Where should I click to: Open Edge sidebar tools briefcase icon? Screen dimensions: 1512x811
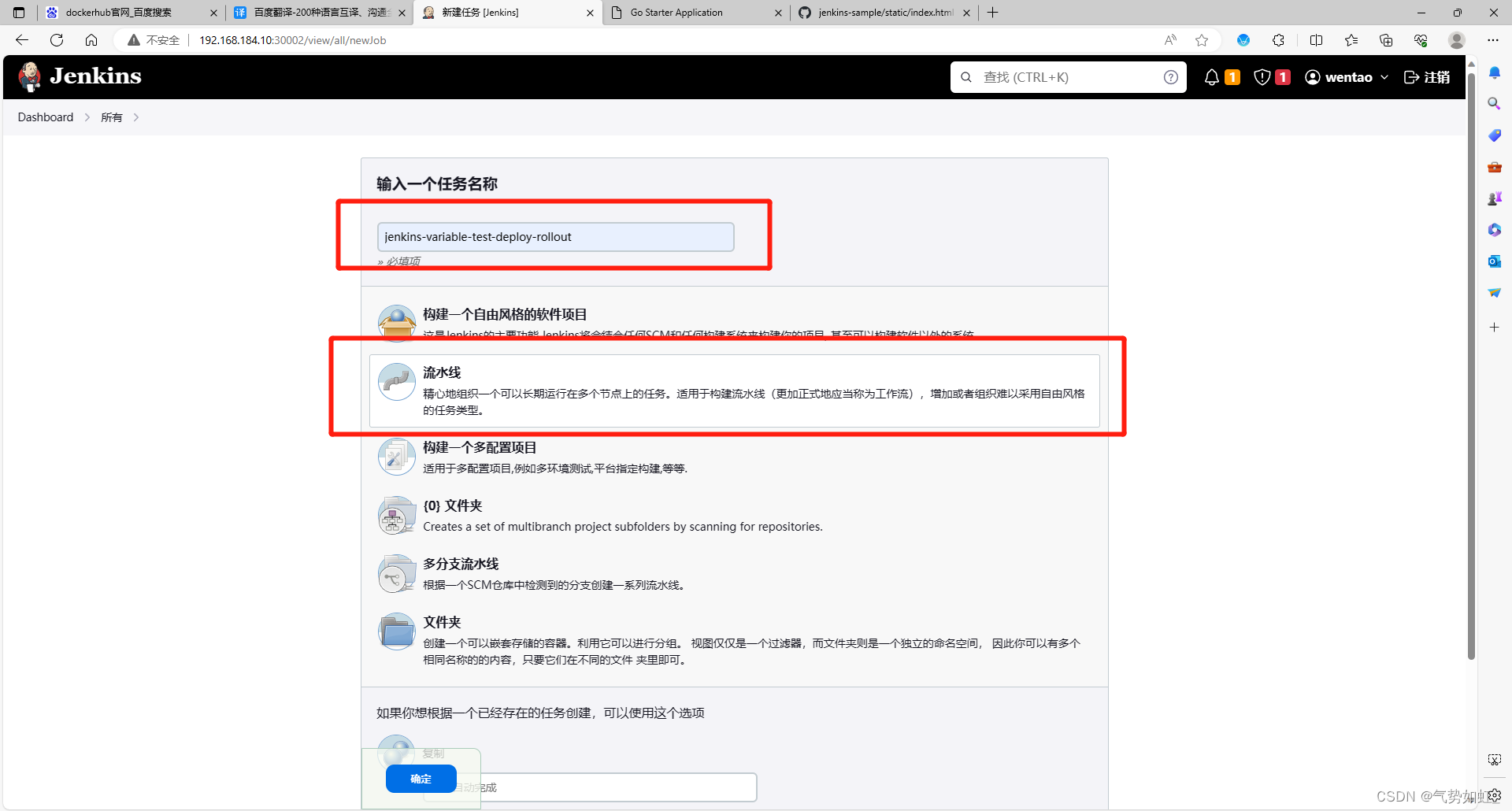coord(1494,167)
